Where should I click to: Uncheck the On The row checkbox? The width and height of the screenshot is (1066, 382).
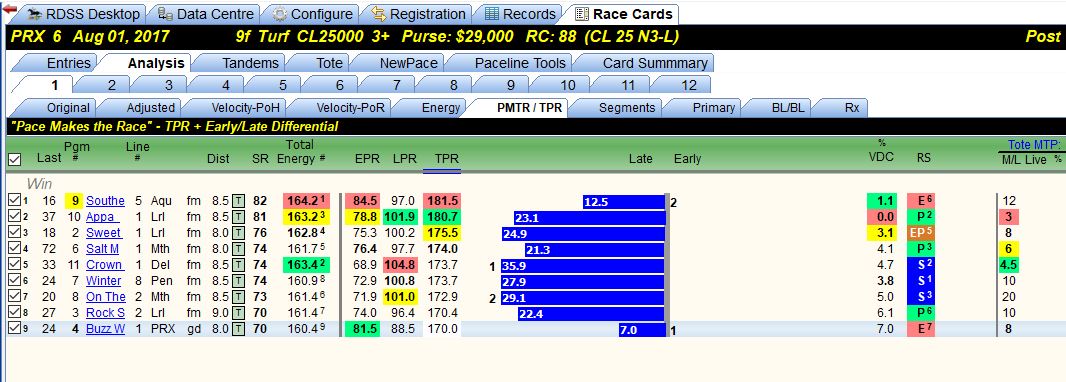tap(14, 297)
